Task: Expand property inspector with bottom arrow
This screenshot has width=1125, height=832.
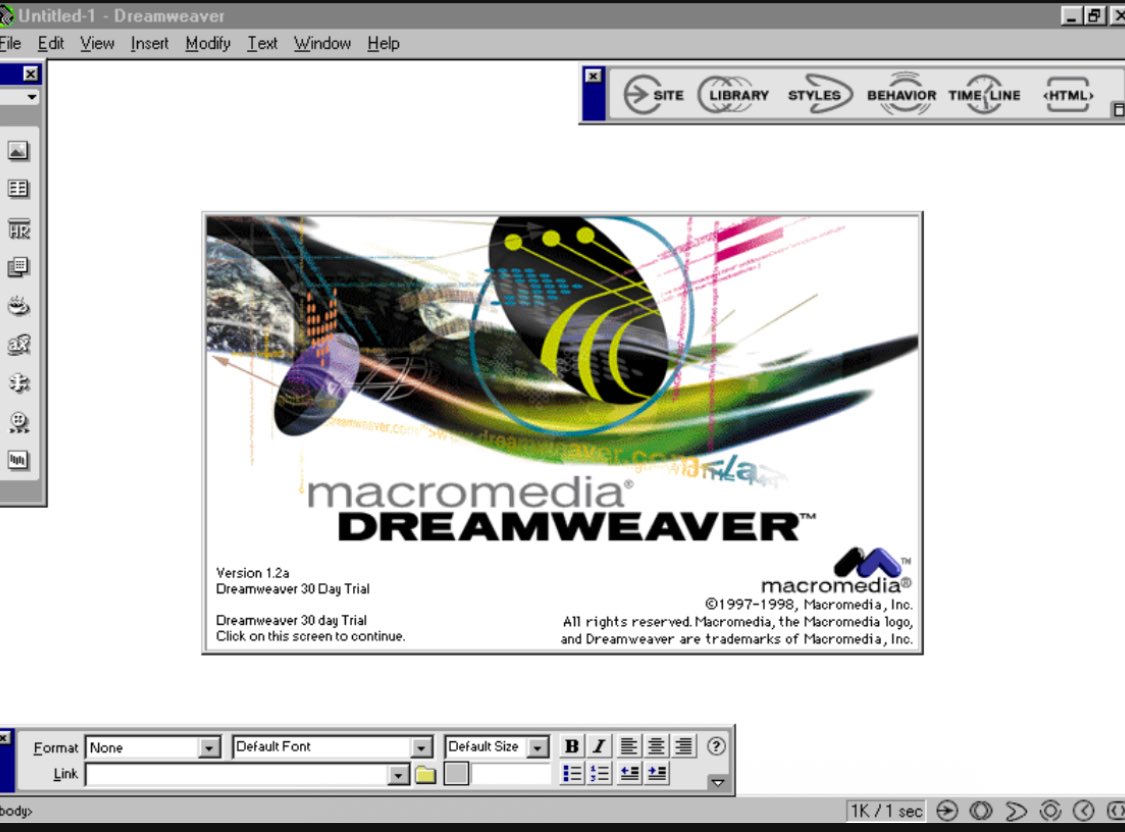Action: tap(717, 783)
